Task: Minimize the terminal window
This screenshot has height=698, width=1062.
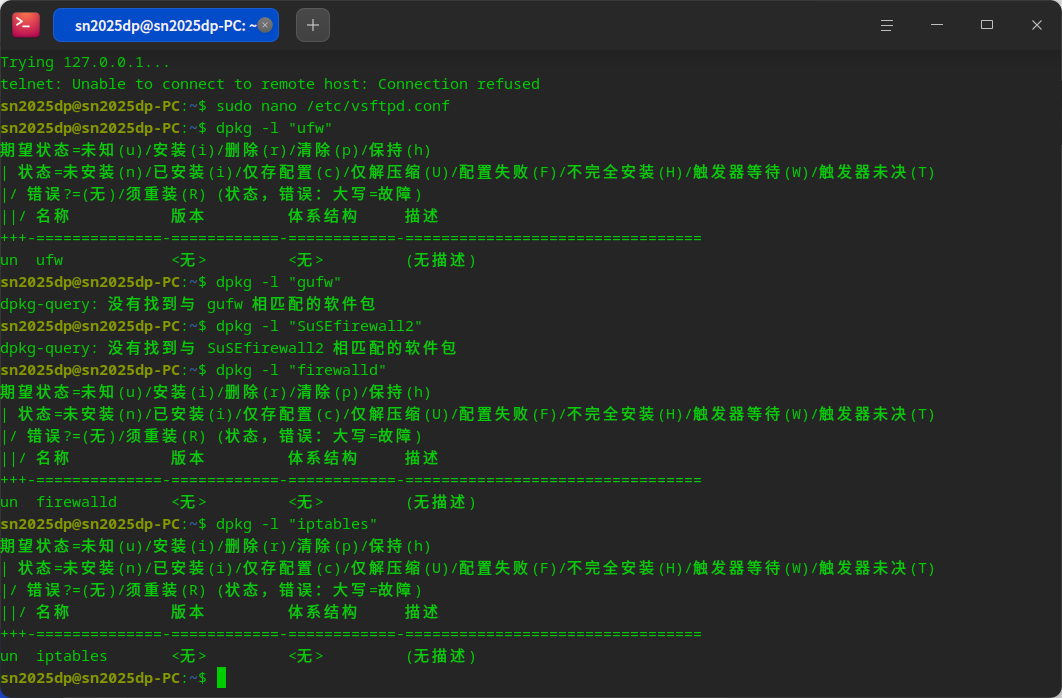Action: pyautogui.click(x=937, y=25)
